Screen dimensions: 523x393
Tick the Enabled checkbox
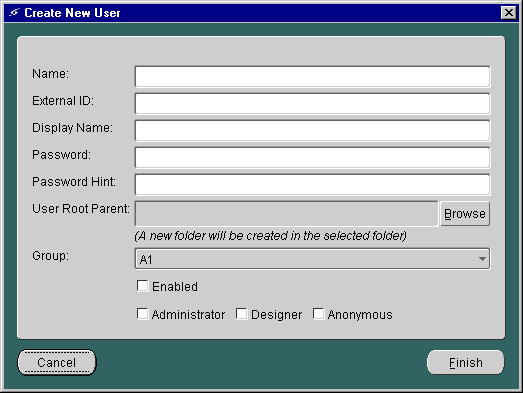[x=142, y=286]
